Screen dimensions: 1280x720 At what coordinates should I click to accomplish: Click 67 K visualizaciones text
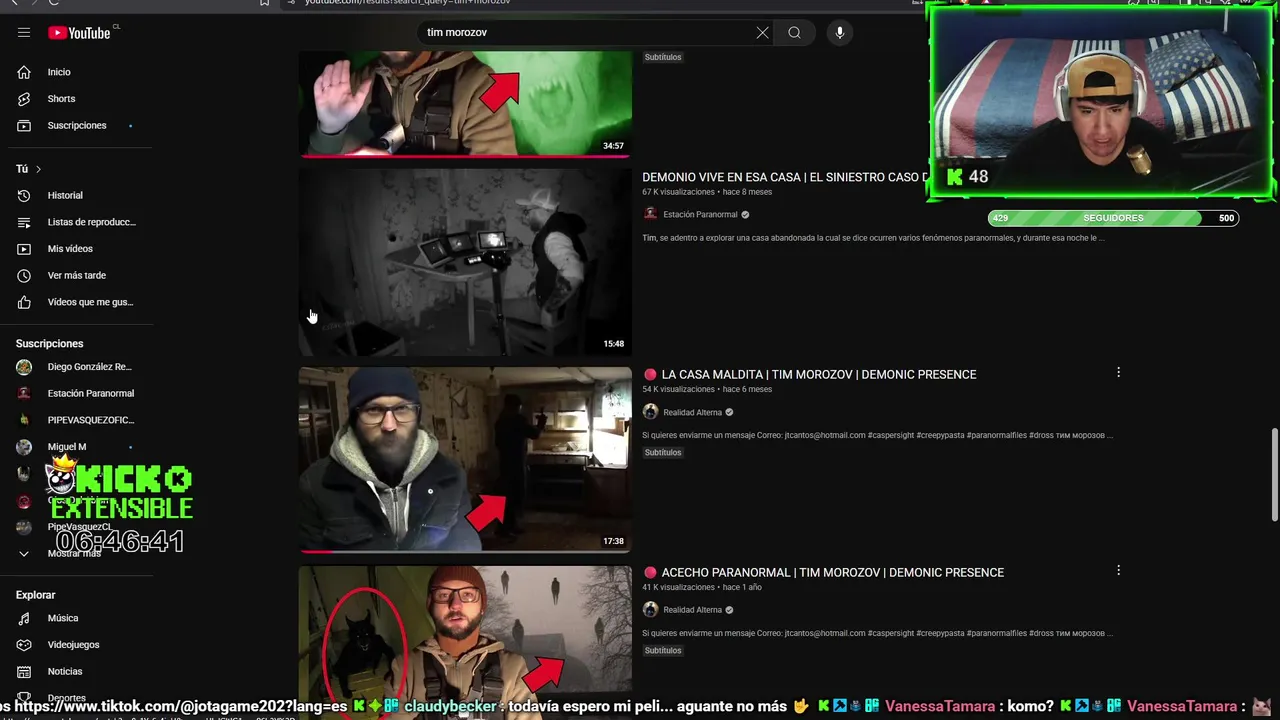678,192
